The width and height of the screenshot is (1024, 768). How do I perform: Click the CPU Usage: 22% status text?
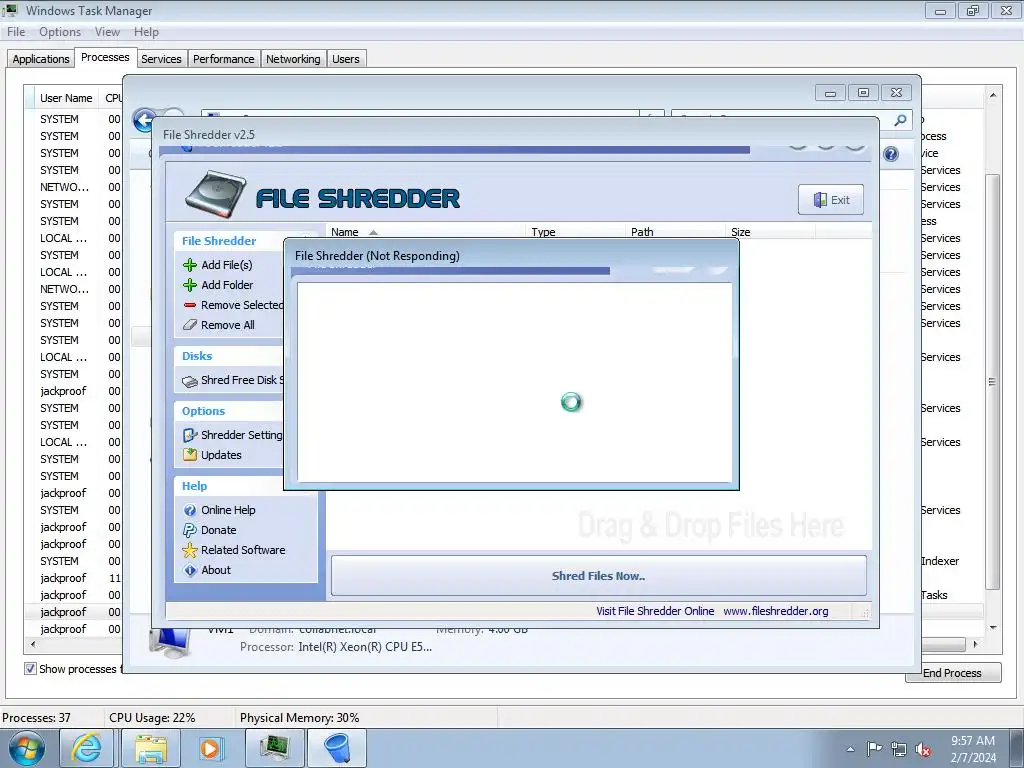click(152, 718)
